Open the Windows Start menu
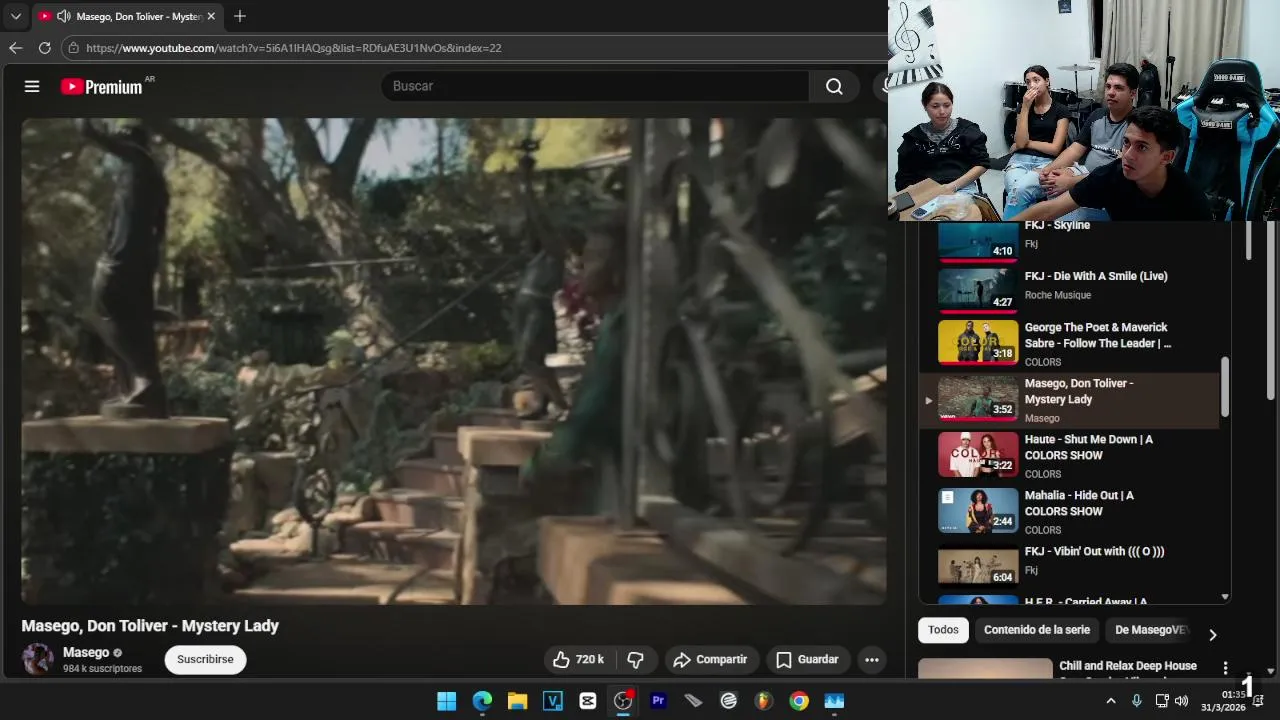Screen dimensions: 1280x720 tap(447, 701)
